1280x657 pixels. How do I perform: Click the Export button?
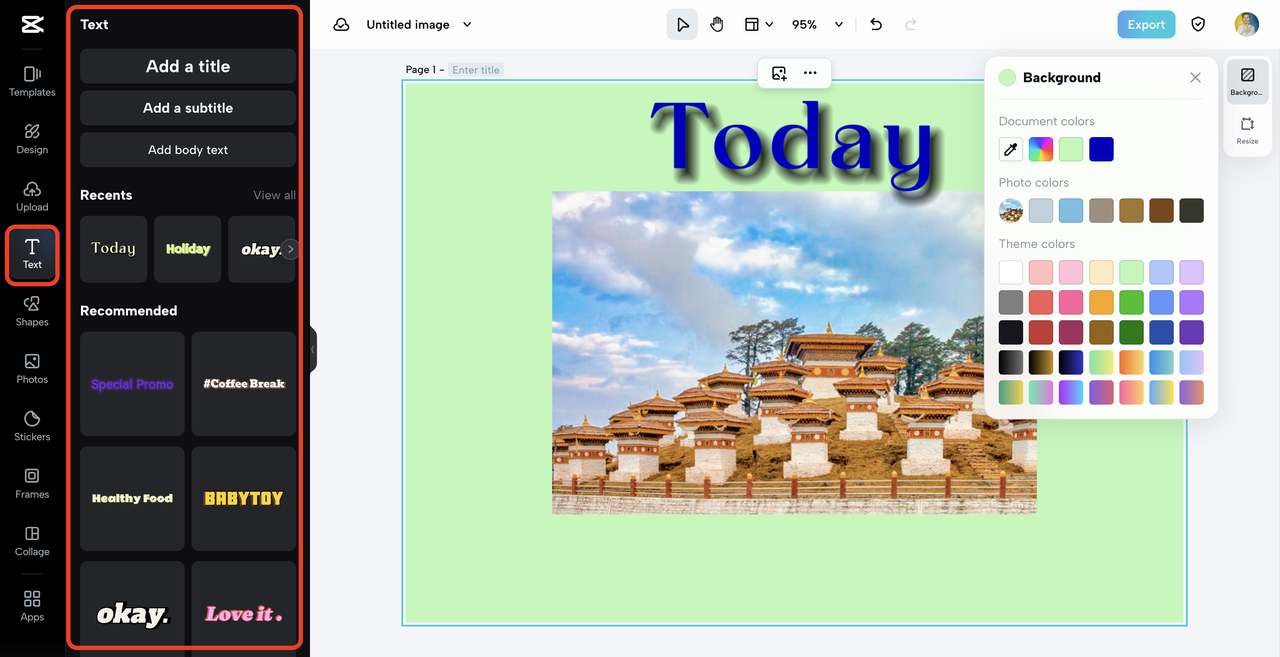[1146, 25]
